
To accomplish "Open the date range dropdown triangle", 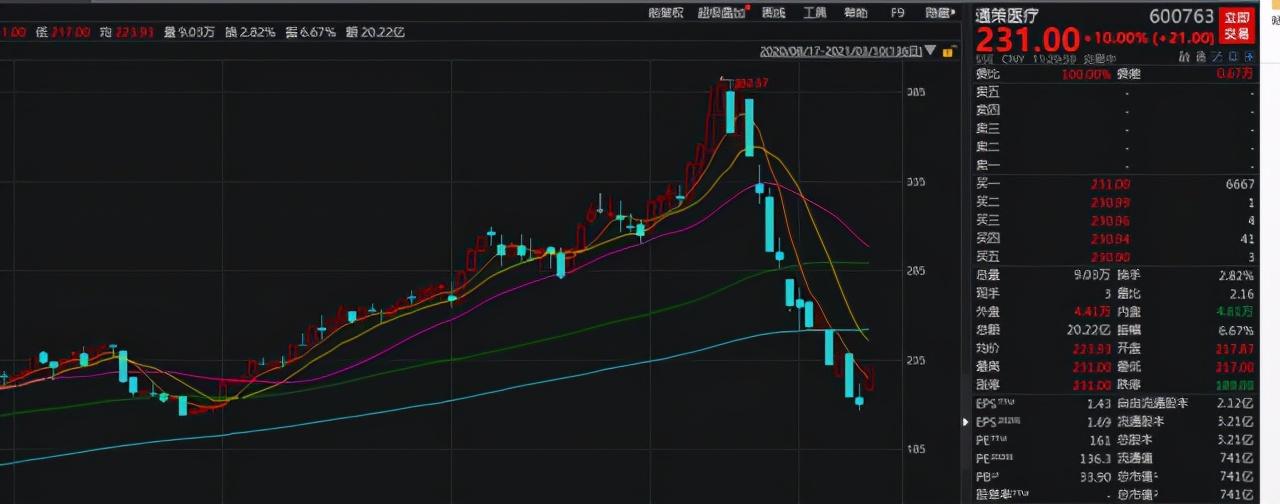I will pyautogui.click(x=930, y=50).
